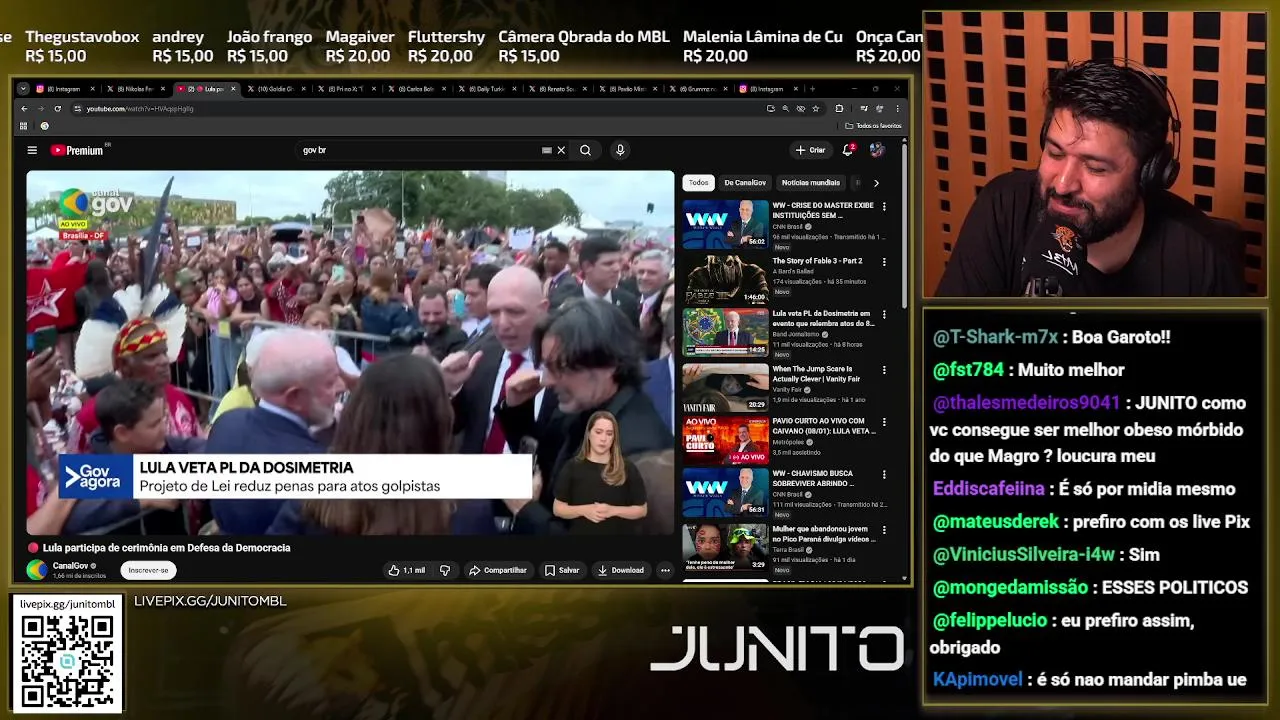Click the YouTube Premium logo

(x=78, y=150)
